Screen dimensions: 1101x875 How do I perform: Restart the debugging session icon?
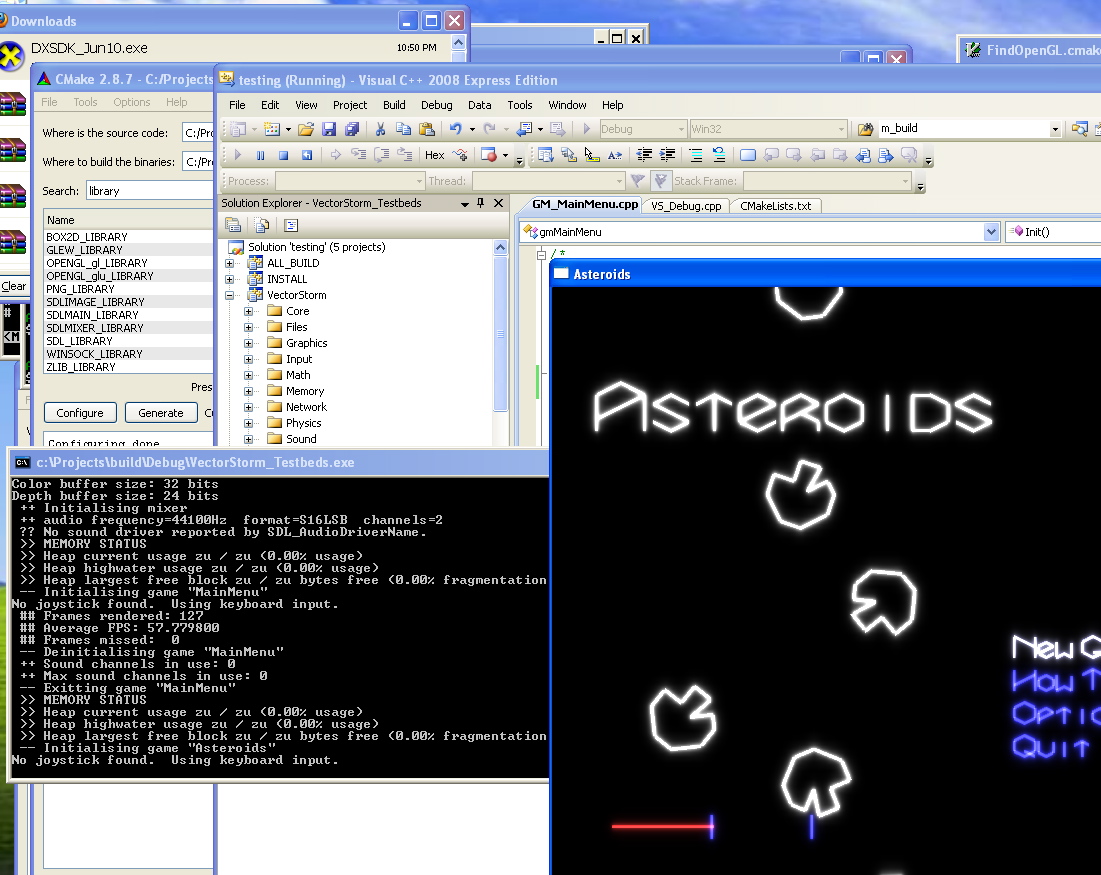click(x=307, y=155)
